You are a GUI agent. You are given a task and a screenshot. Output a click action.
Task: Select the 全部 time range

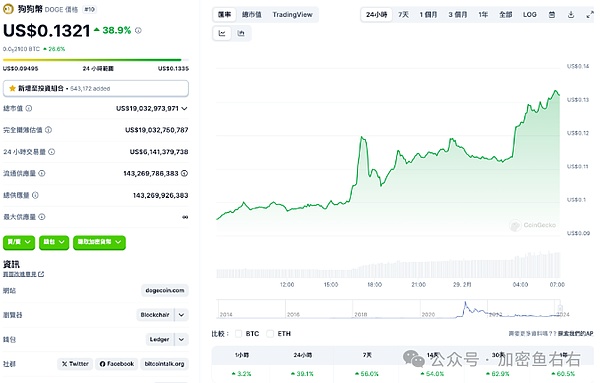click(505, 15)
